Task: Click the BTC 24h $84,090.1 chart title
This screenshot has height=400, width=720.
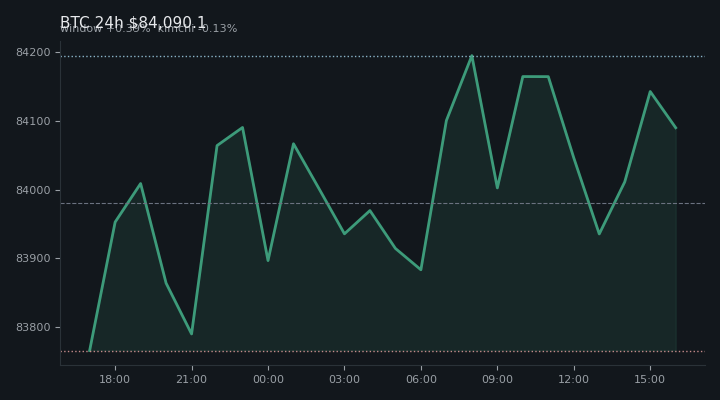Action: coord(133,22)
